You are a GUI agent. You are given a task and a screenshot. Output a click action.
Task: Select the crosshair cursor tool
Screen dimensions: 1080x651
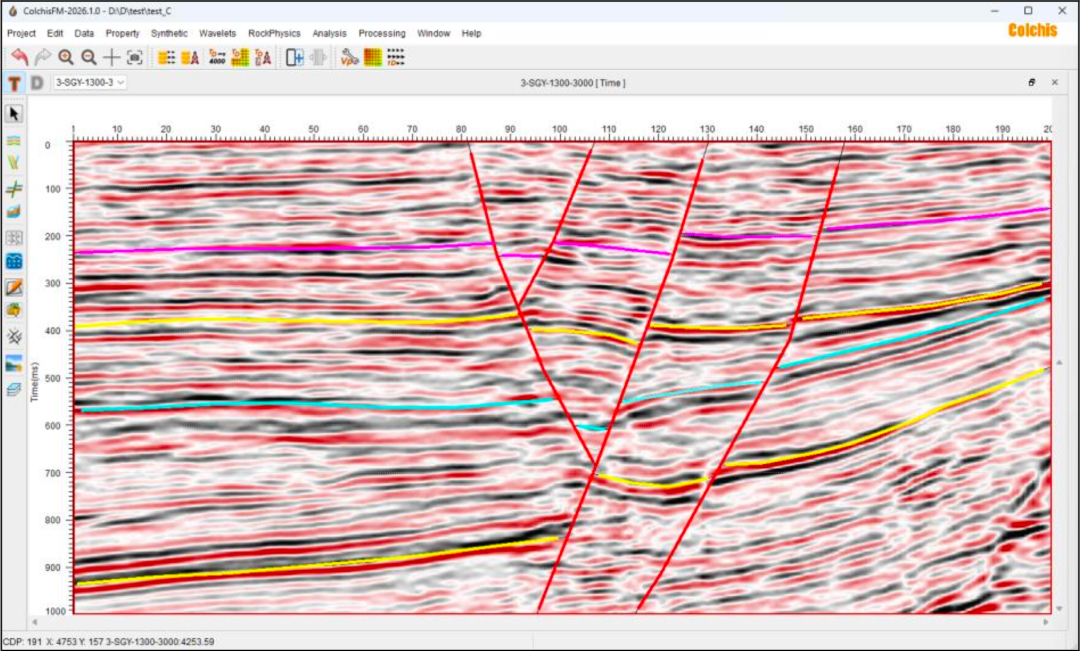click(112, 58)
